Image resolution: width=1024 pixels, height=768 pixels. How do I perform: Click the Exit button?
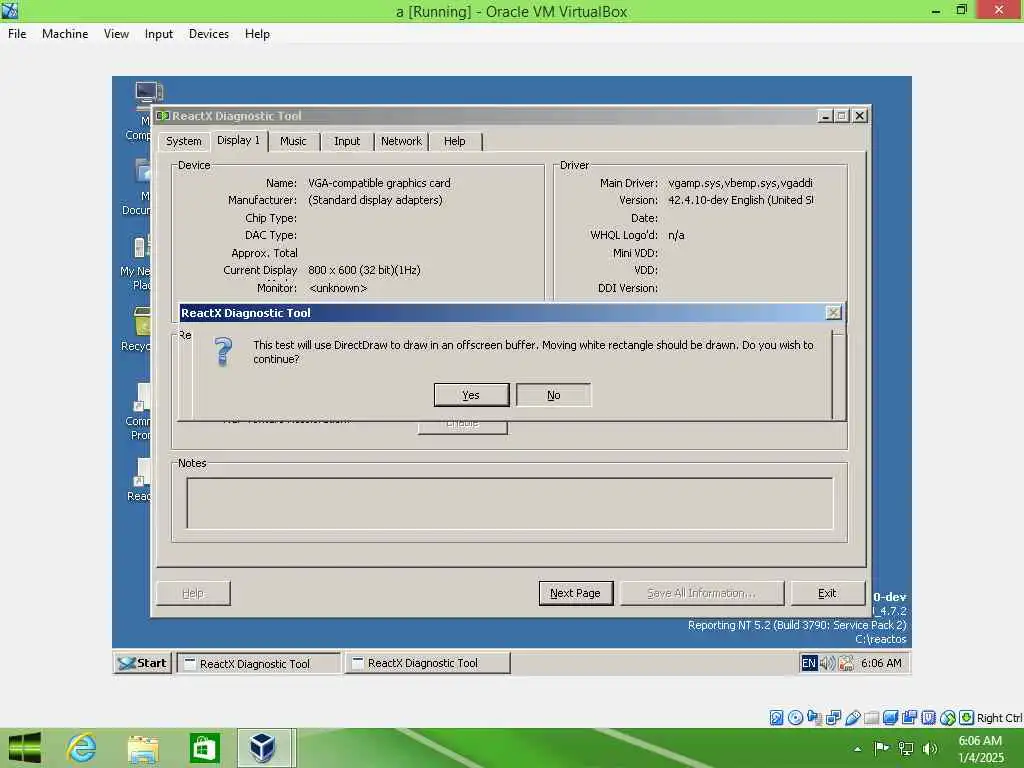[827, 593]
